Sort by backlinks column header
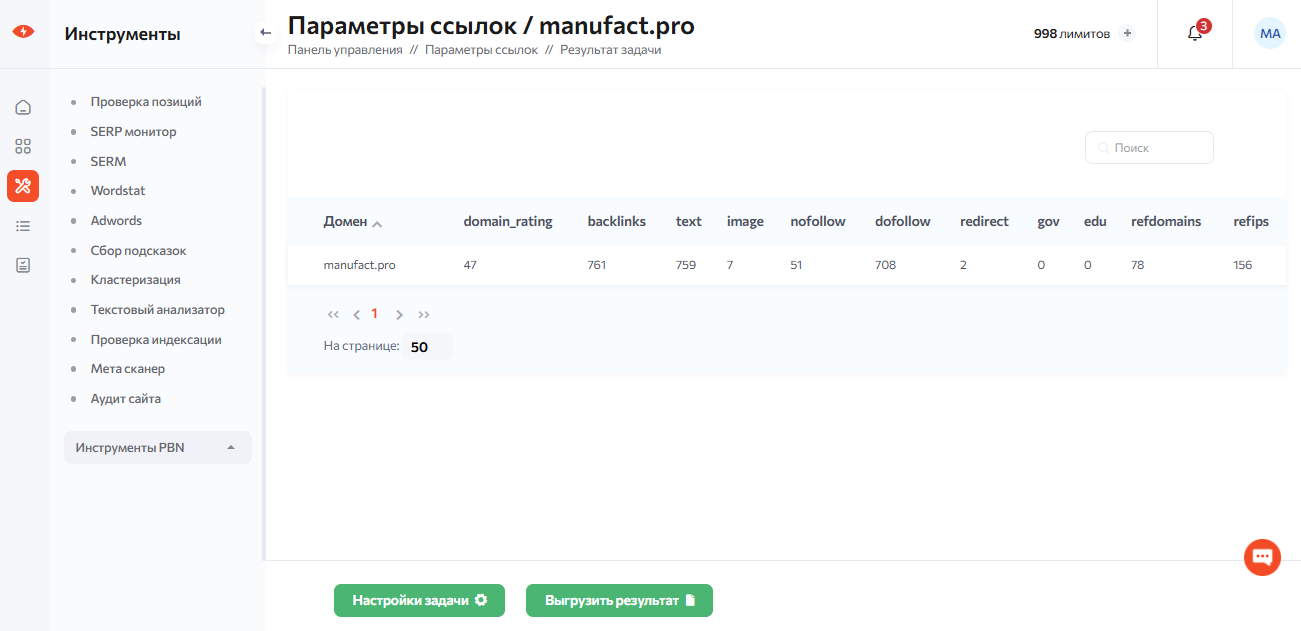Screen dimensions: 1301x631 coord(616,221)
